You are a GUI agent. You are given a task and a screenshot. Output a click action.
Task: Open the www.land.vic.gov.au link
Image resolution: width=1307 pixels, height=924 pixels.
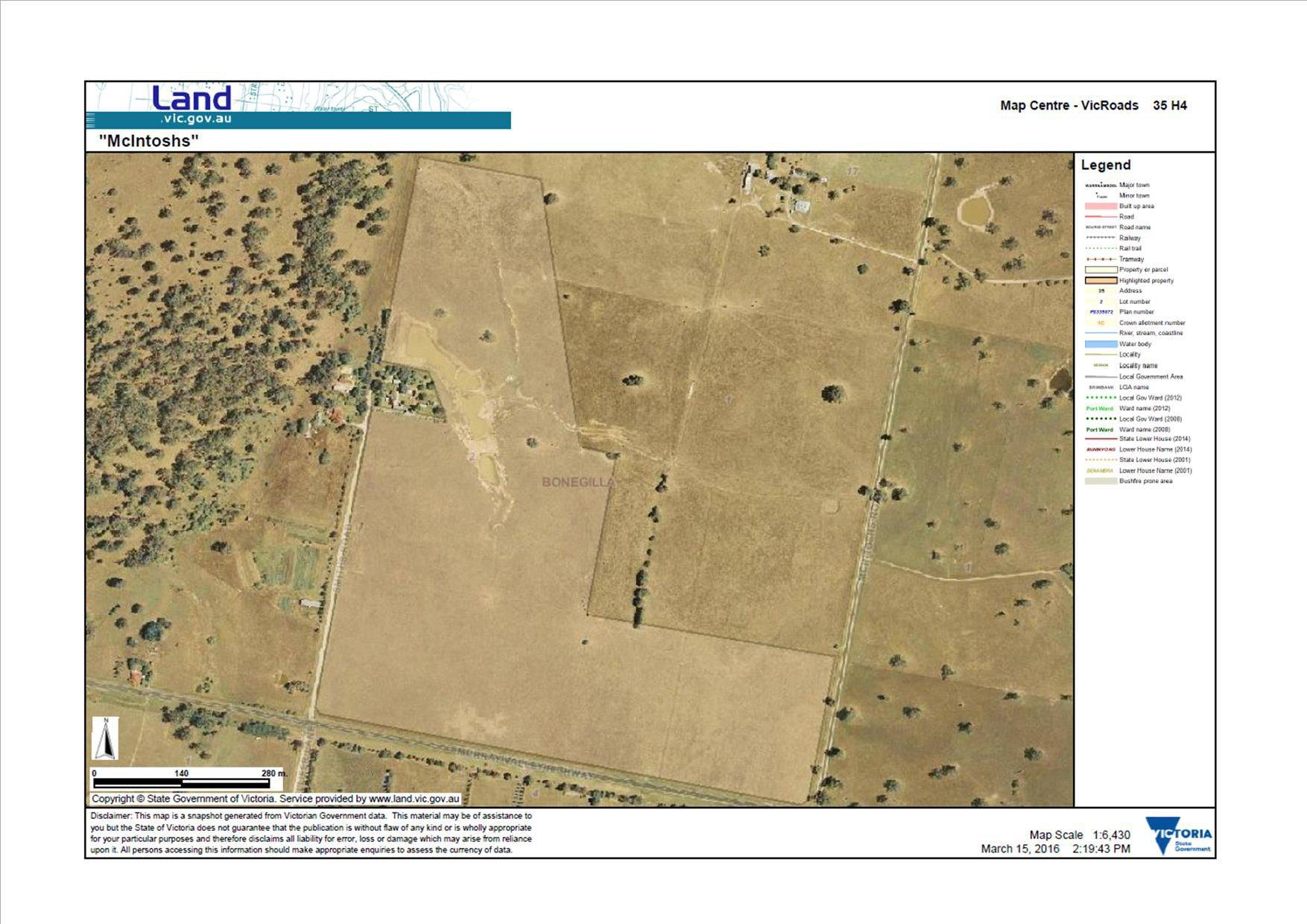coord(414,799)
